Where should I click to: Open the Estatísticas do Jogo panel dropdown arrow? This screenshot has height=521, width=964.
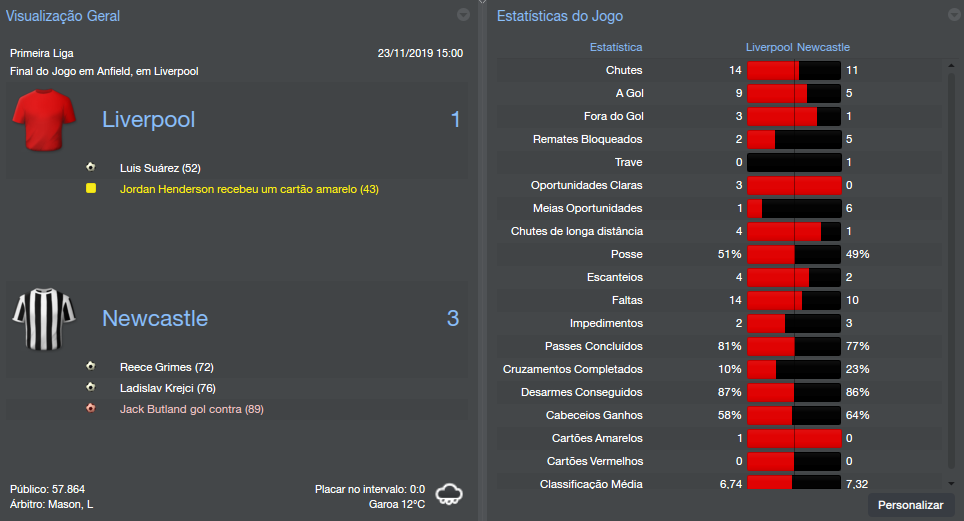952,15
